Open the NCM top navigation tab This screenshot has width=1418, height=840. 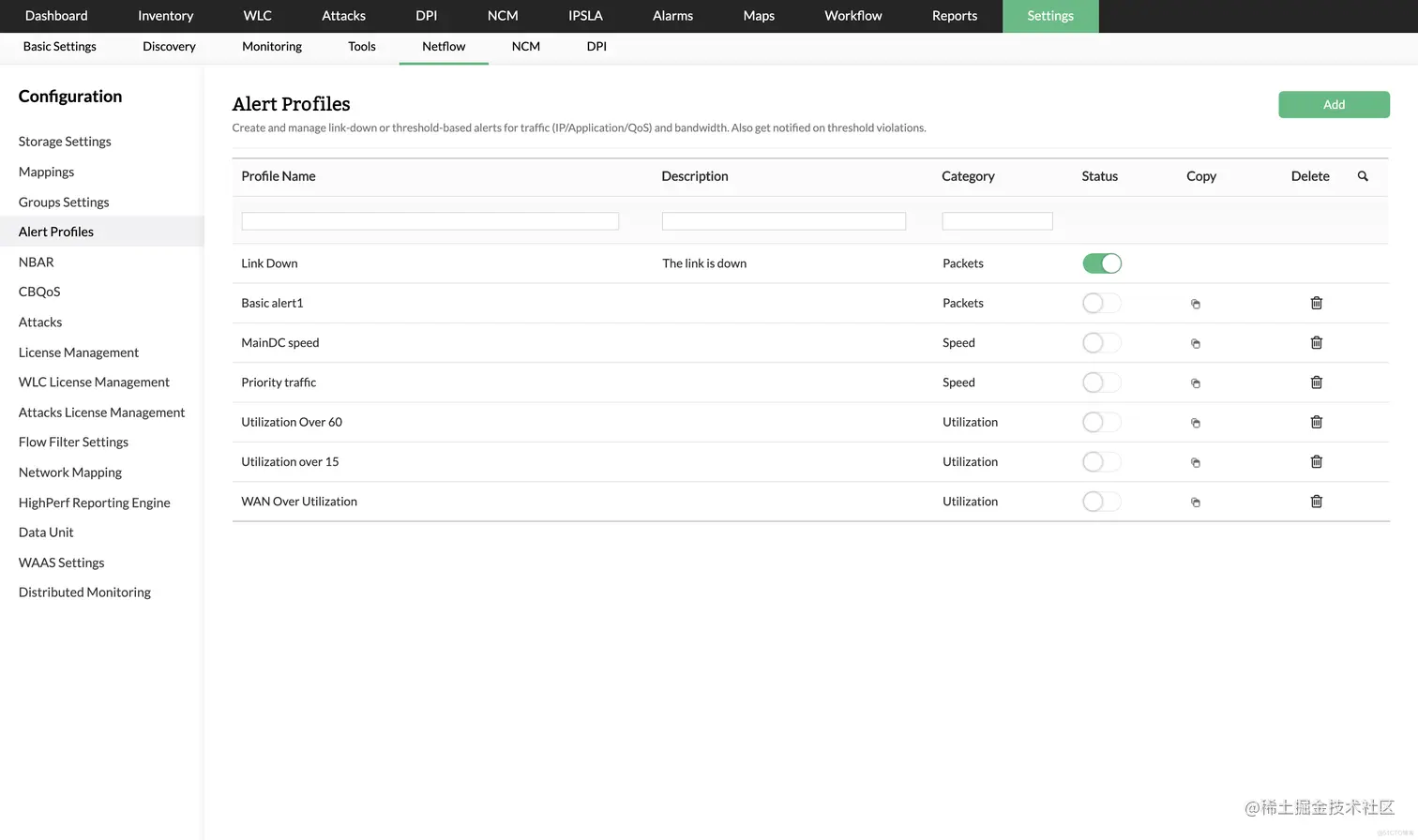click(x=503, y=16)
